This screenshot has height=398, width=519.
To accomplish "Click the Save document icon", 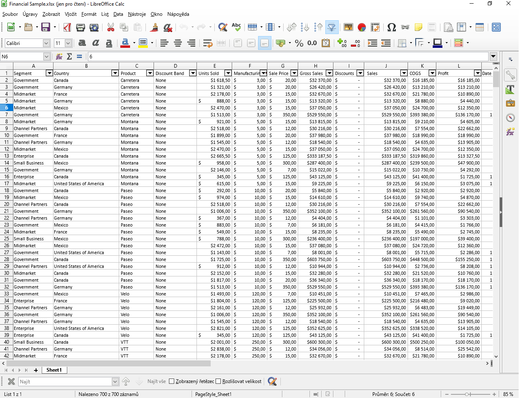I will point(45,27).
